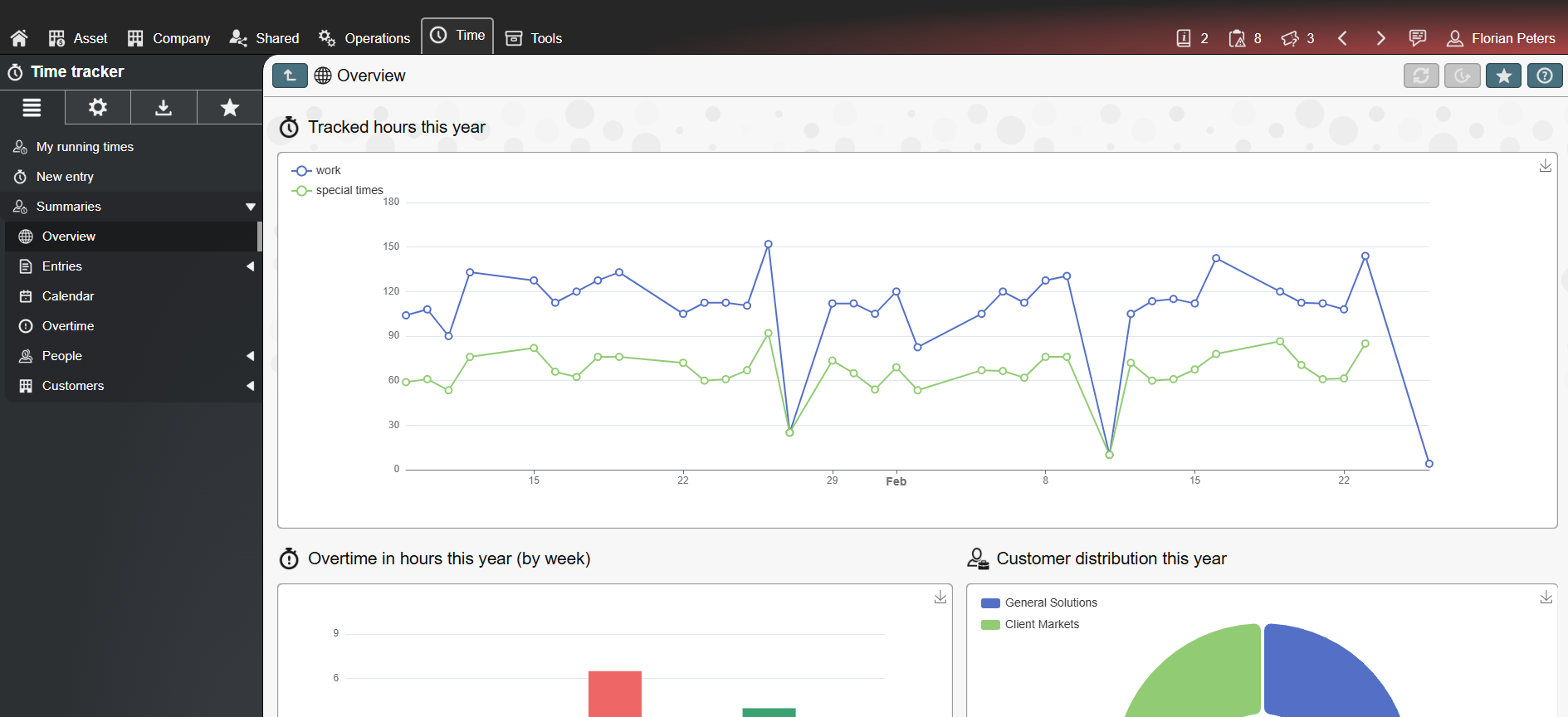Go to the home icon
The height and width of the screenshot is (717, 1568).
pos(19,38)
